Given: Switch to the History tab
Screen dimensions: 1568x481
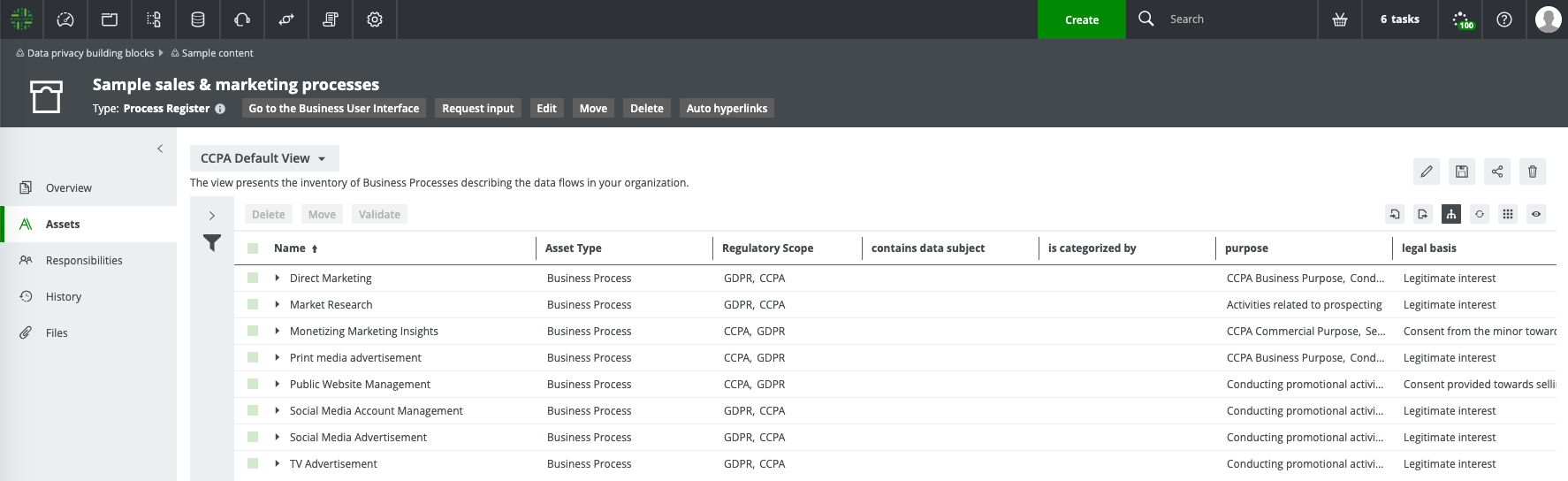Looking at the screenshot, I should coord(64,296).
